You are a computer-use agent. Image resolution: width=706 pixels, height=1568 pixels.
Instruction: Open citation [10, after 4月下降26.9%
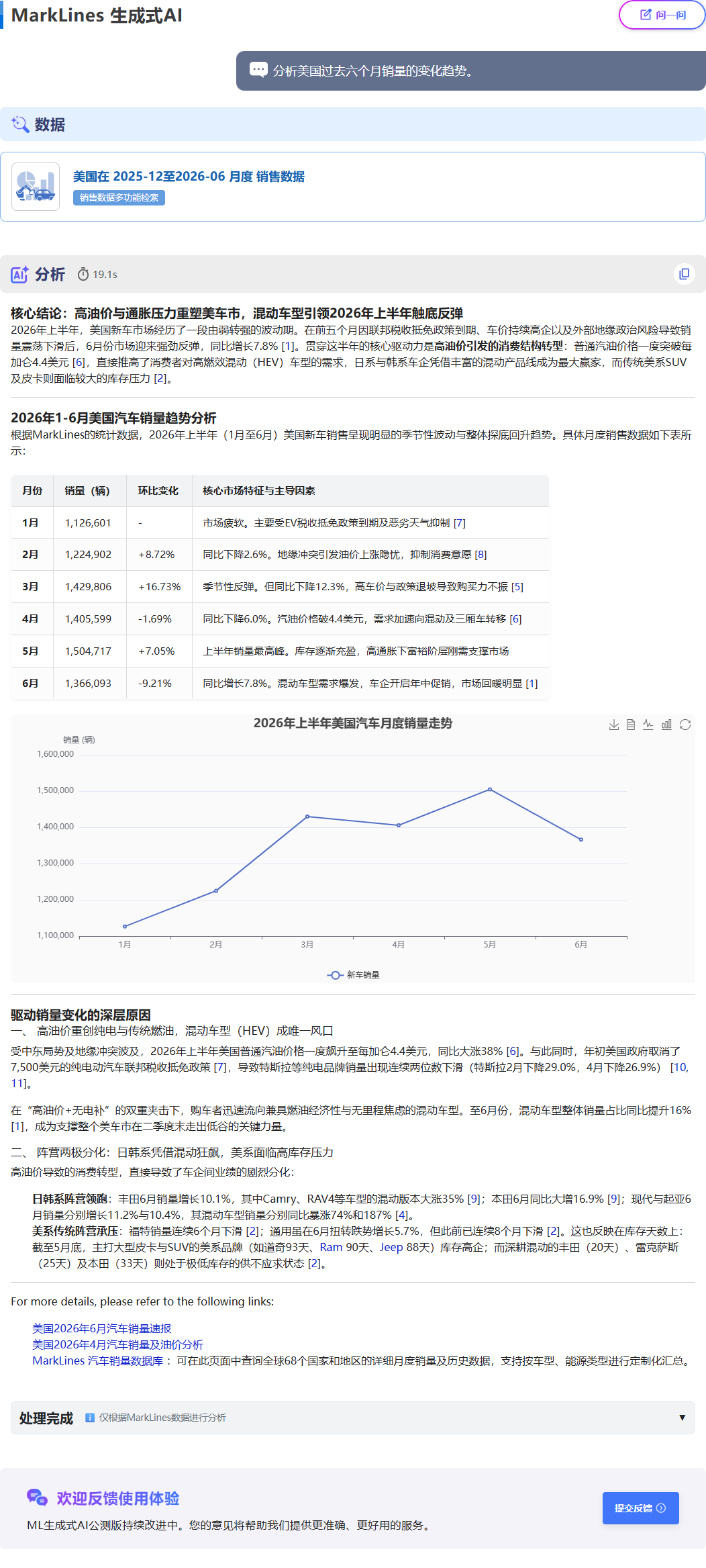click(679, 1067)
